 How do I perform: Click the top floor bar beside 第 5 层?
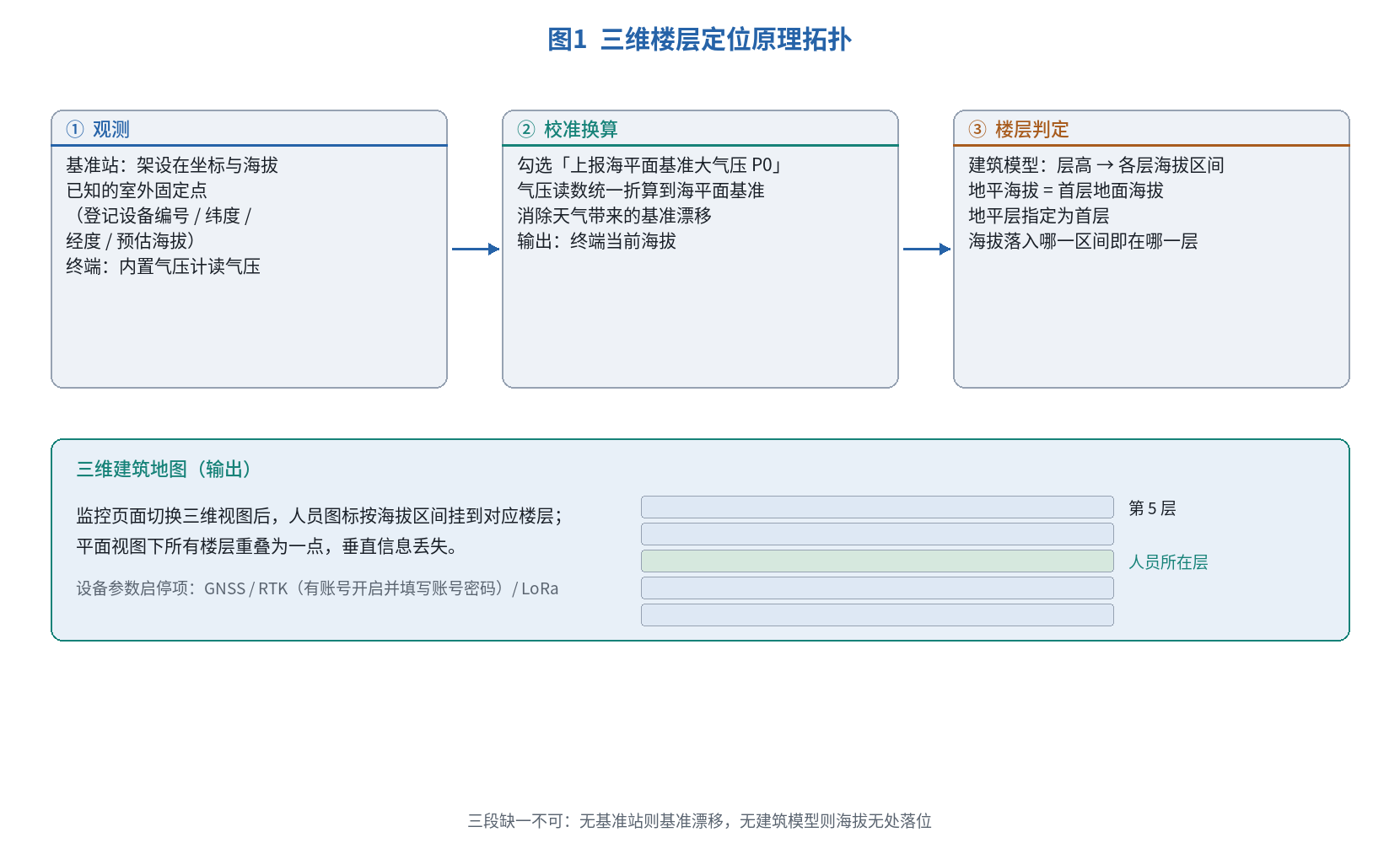[x=877, y=507]
